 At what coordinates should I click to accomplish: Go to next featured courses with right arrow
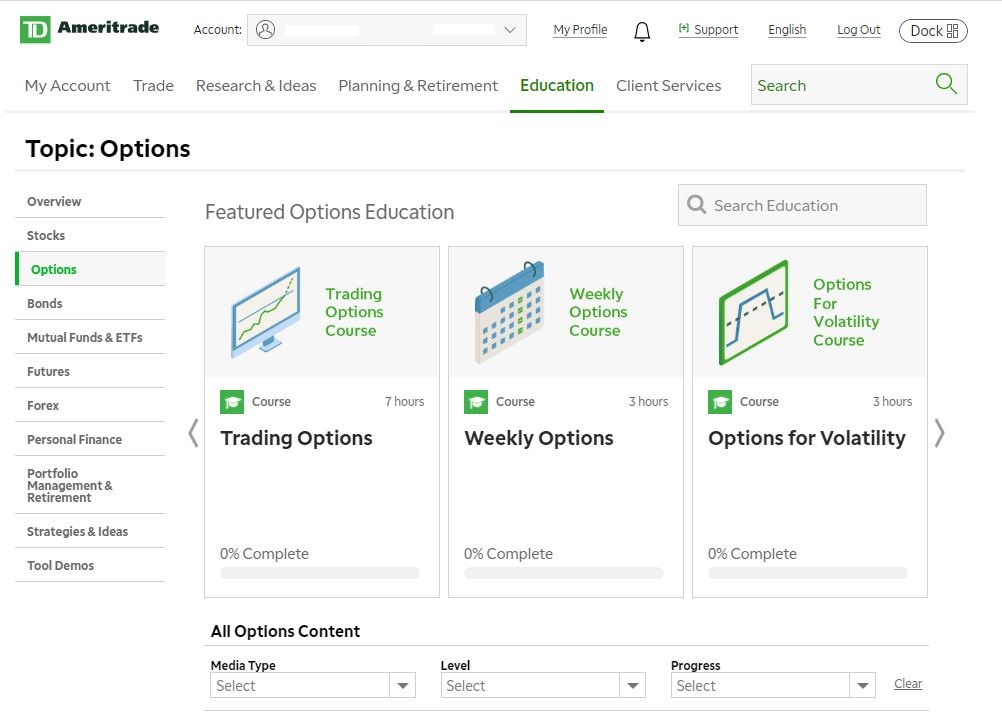(x=939, y=433)
